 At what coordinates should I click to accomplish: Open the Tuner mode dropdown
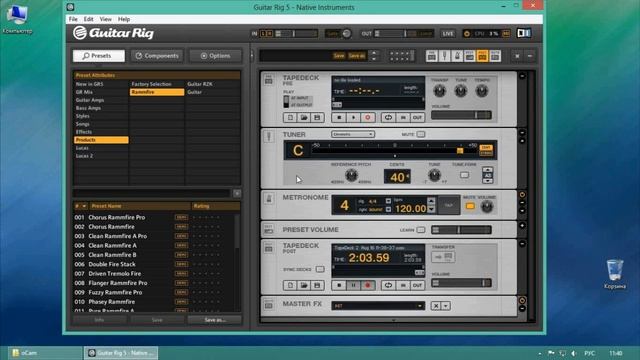[353, 134]
